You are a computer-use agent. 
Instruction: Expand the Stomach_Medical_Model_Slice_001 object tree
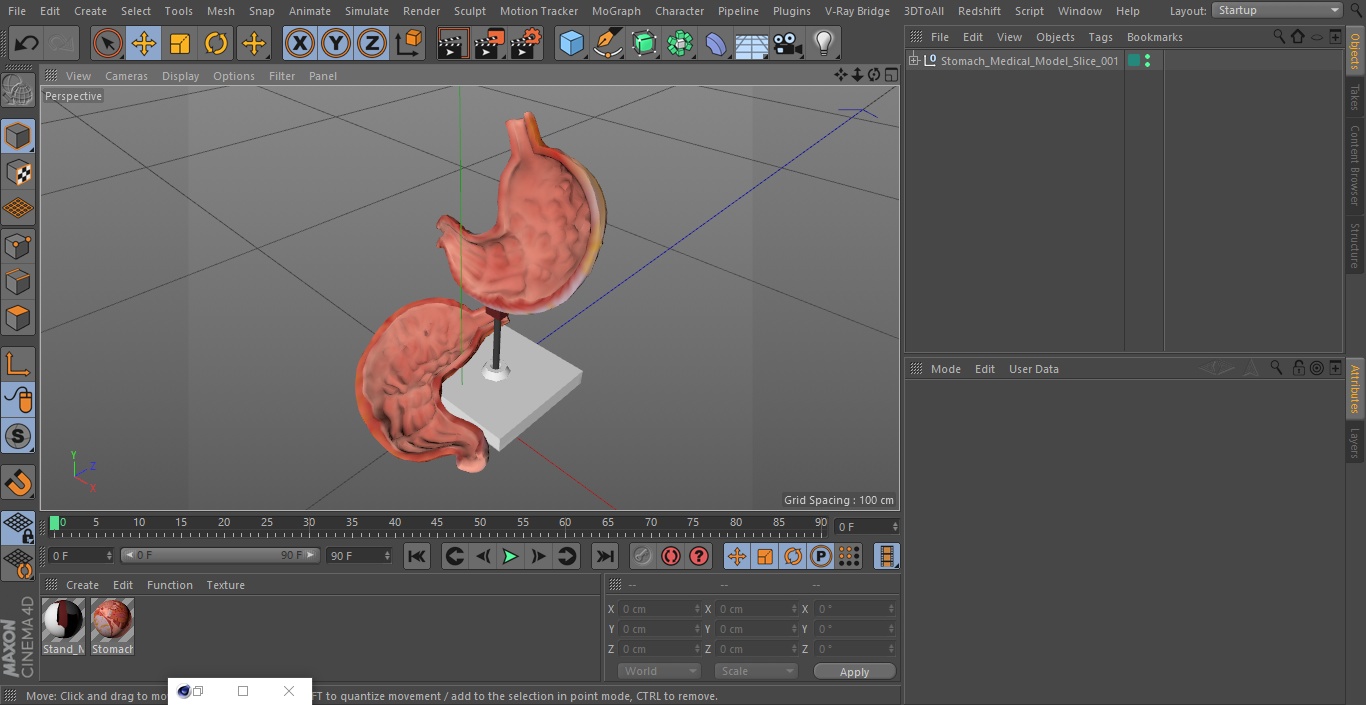(x=913, y=61)
